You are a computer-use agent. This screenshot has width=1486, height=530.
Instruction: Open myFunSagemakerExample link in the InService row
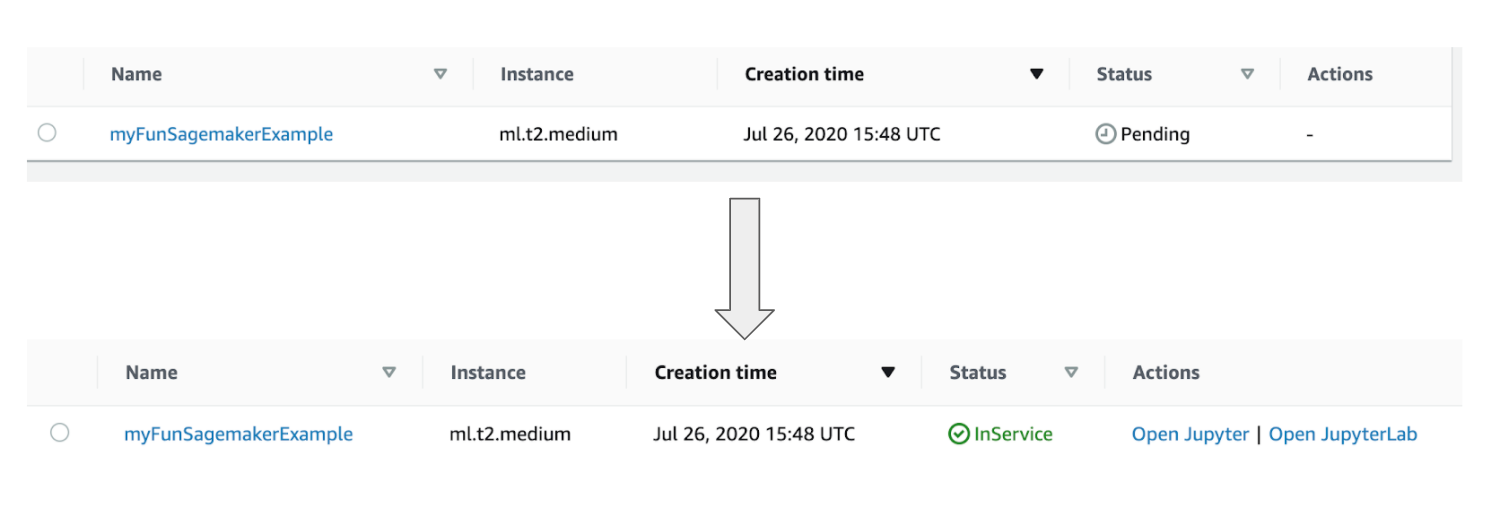[x=238, y=434]
